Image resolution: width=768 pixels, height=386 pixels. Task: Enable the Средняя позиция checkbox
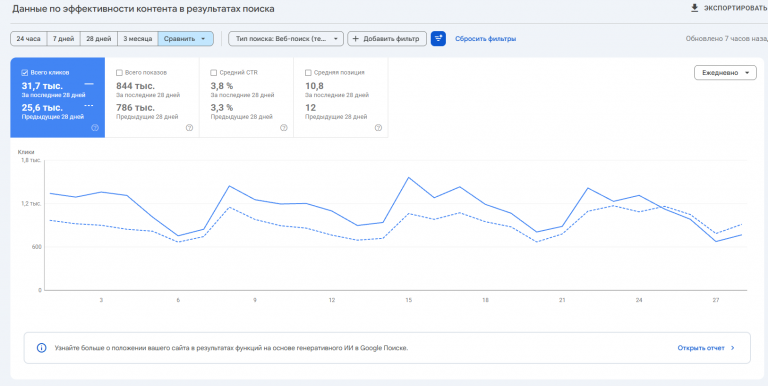tap(308, 72)
